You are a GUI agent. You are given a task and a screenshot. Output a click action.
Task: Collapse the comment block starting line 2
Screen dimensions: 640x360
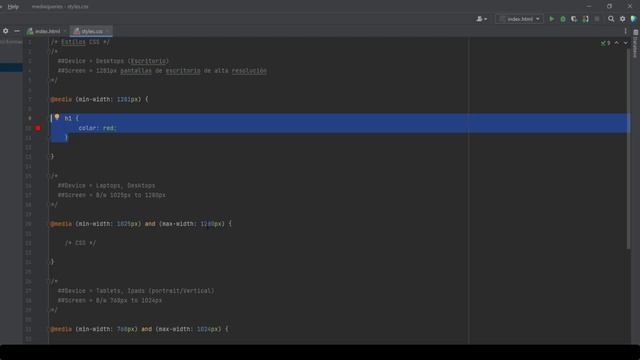[x=50, y=51]
